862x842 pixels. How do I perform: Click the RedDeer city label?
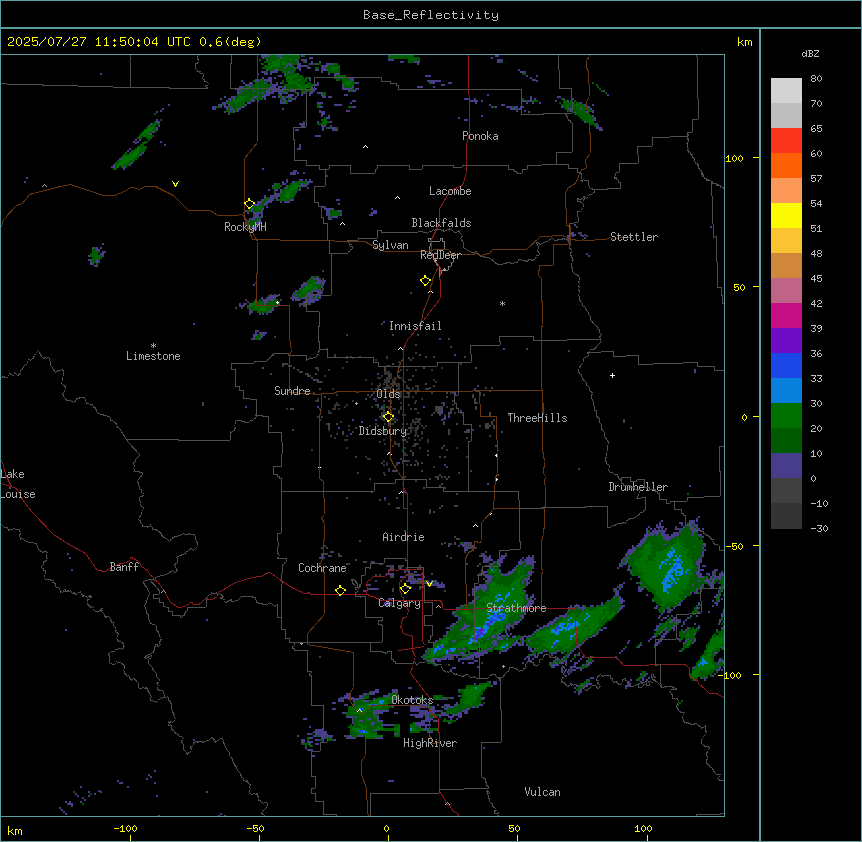(x=440, y=255)
